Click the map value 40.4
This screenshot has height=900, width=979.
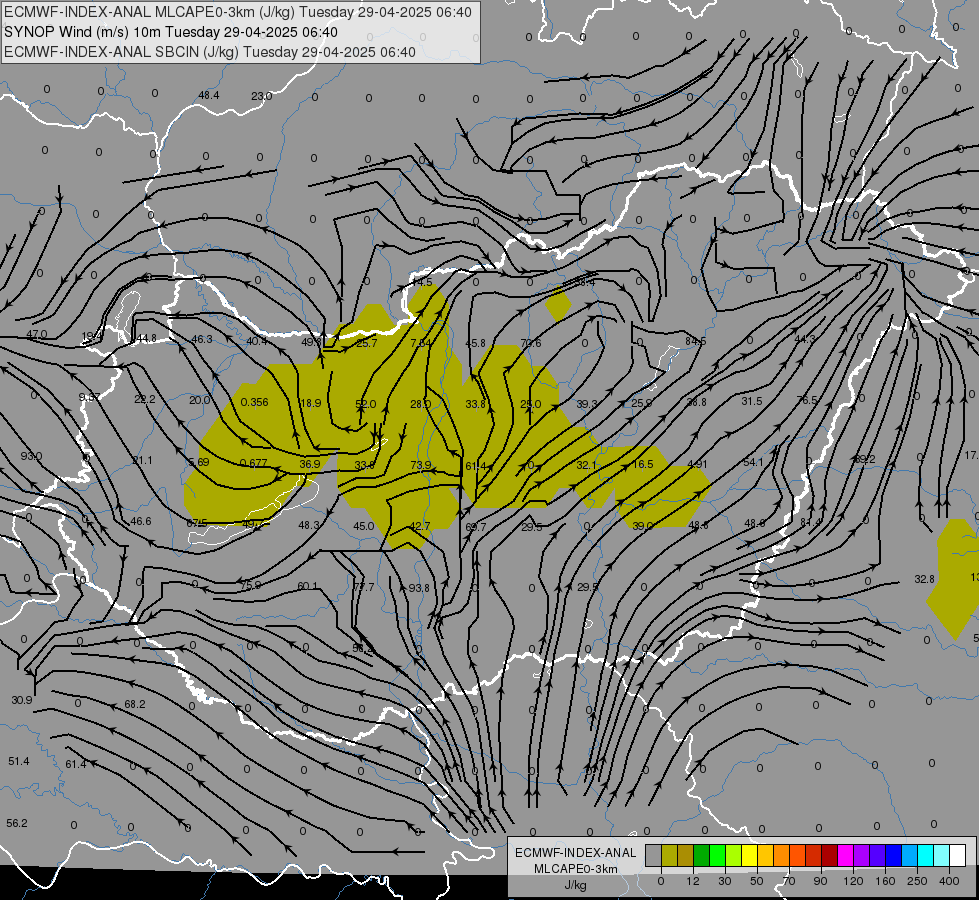(257, 341)
